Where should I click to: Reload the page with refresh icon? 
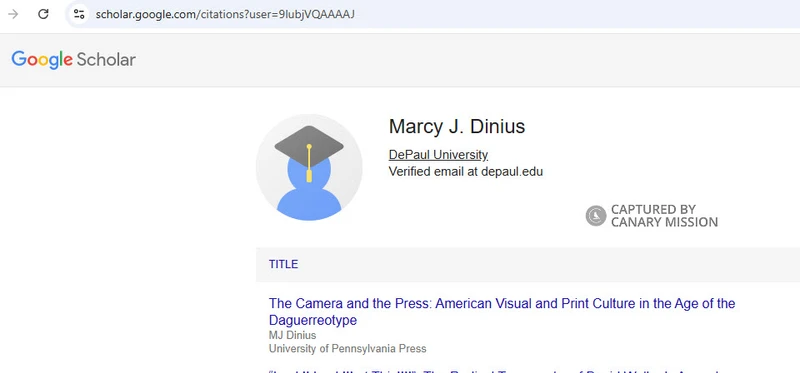tap(43, 14)
